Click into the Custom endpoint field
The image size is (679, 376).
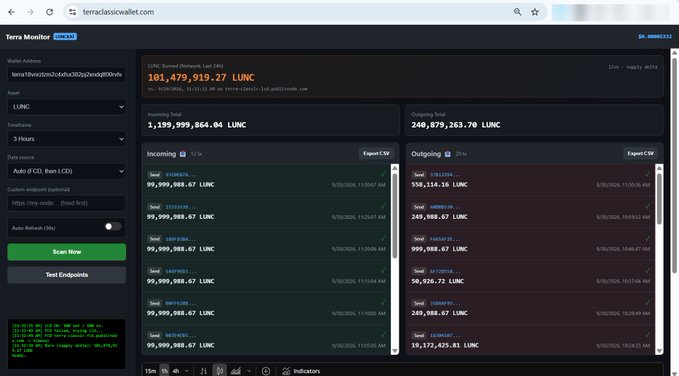(x=67, y=203)
